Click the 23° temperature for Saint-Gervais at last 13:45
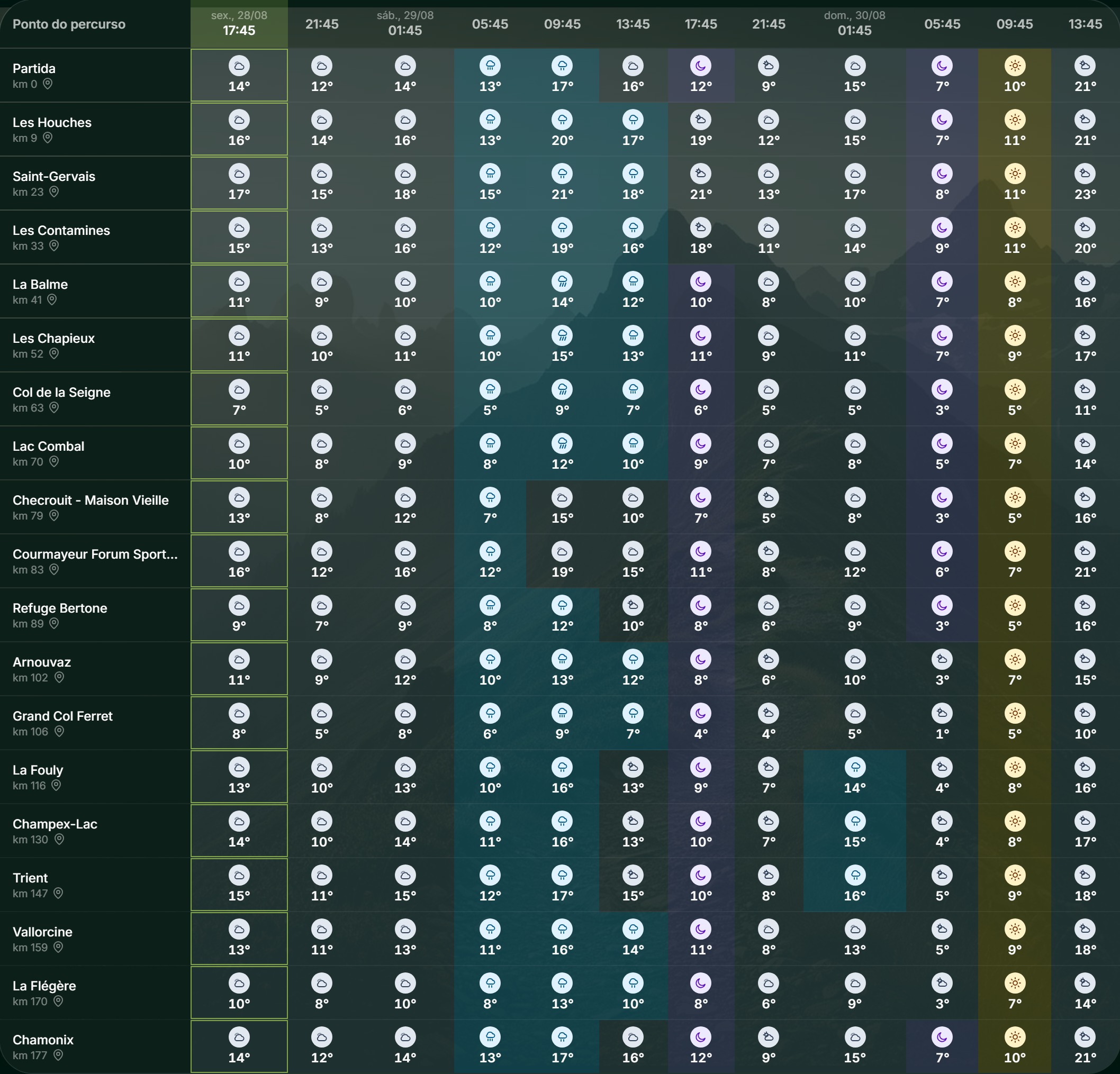This screenshot has height=1074, width=1120. (1085, 194)
